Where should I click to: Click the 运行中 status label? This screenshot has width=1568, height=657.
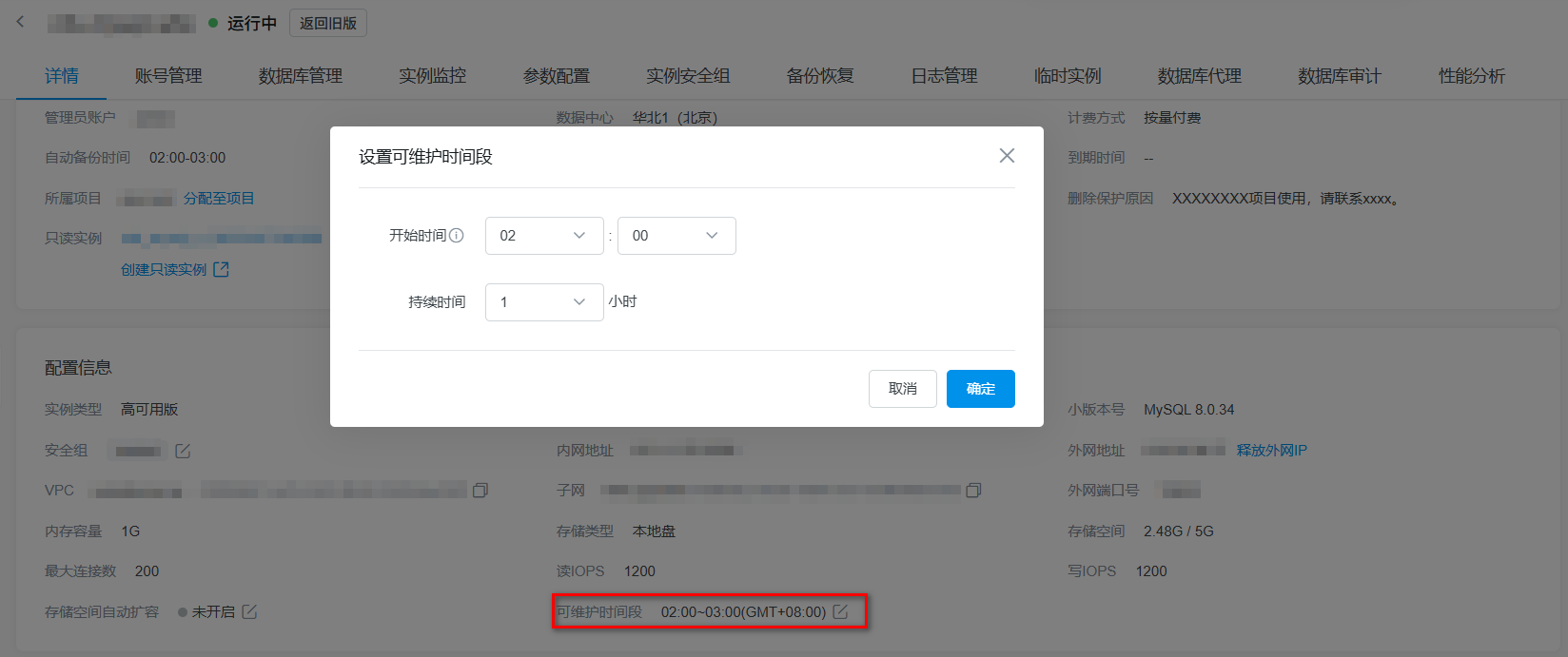(252, 23)
